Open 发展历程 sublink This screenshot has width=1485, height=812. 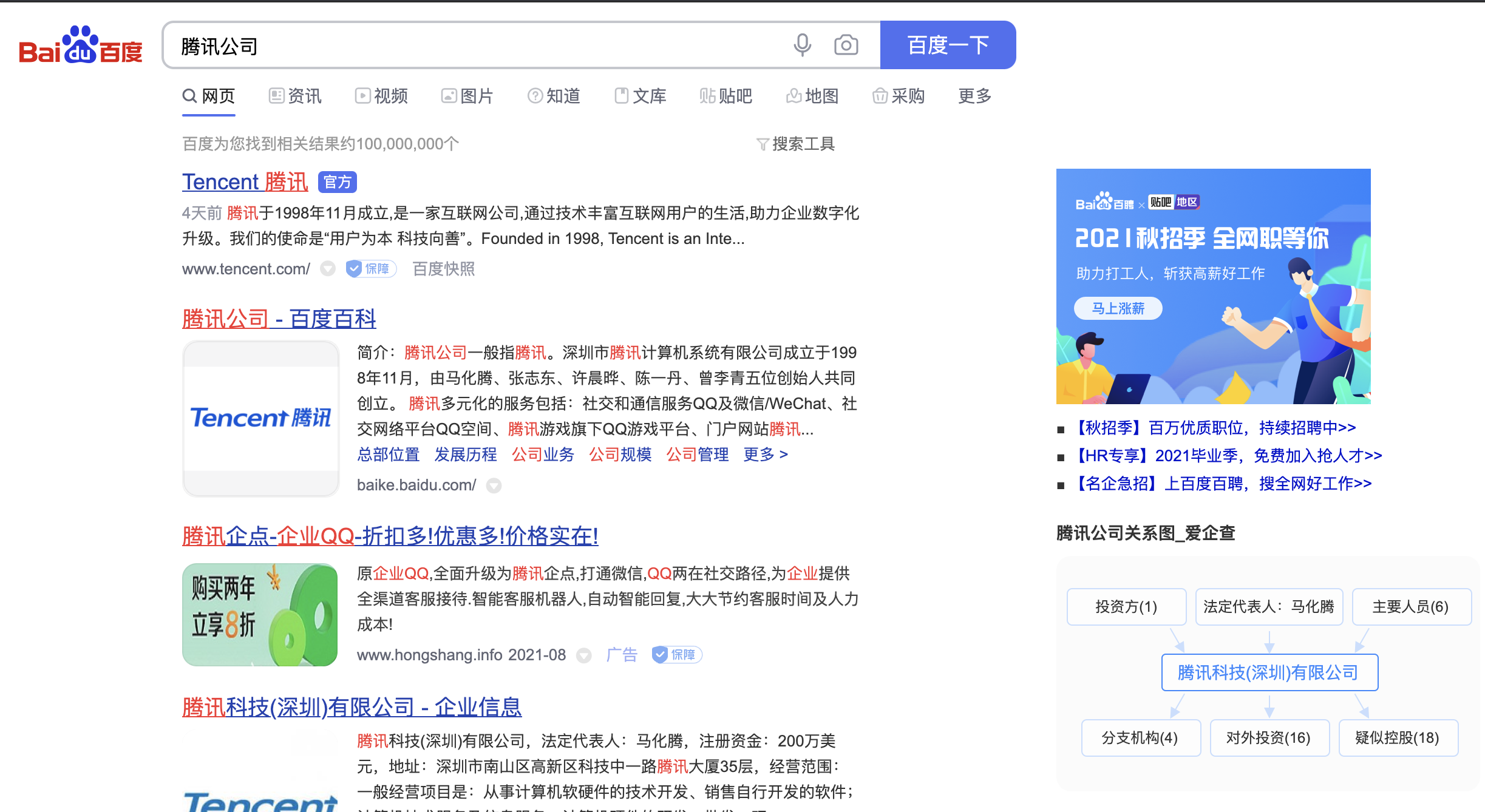(x=466, y=455)
